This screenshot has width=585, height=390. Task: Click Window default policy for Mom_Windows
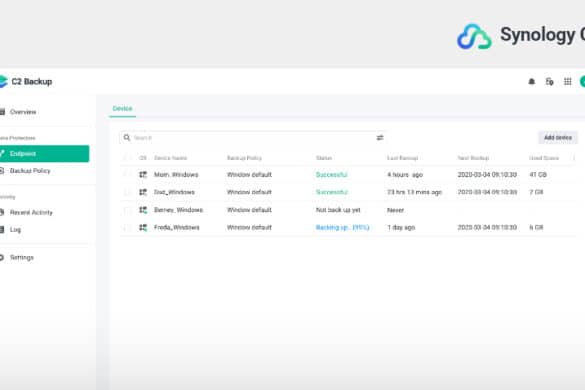(x=249, y=174)
